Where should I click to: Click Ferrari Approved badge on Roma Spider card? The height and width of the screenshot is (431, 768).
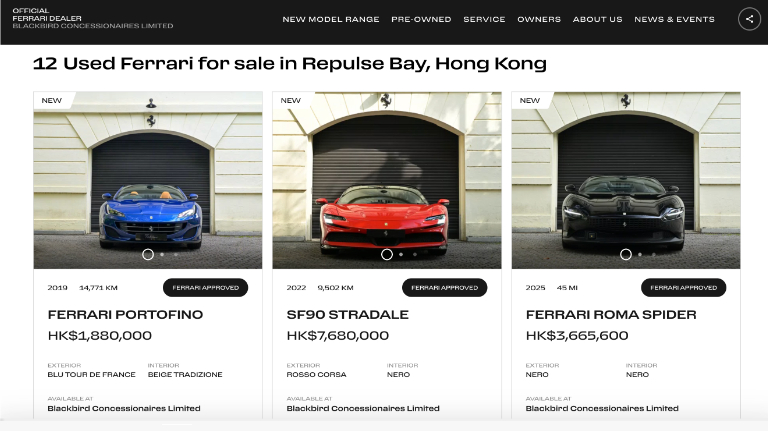tap(684, 287)
